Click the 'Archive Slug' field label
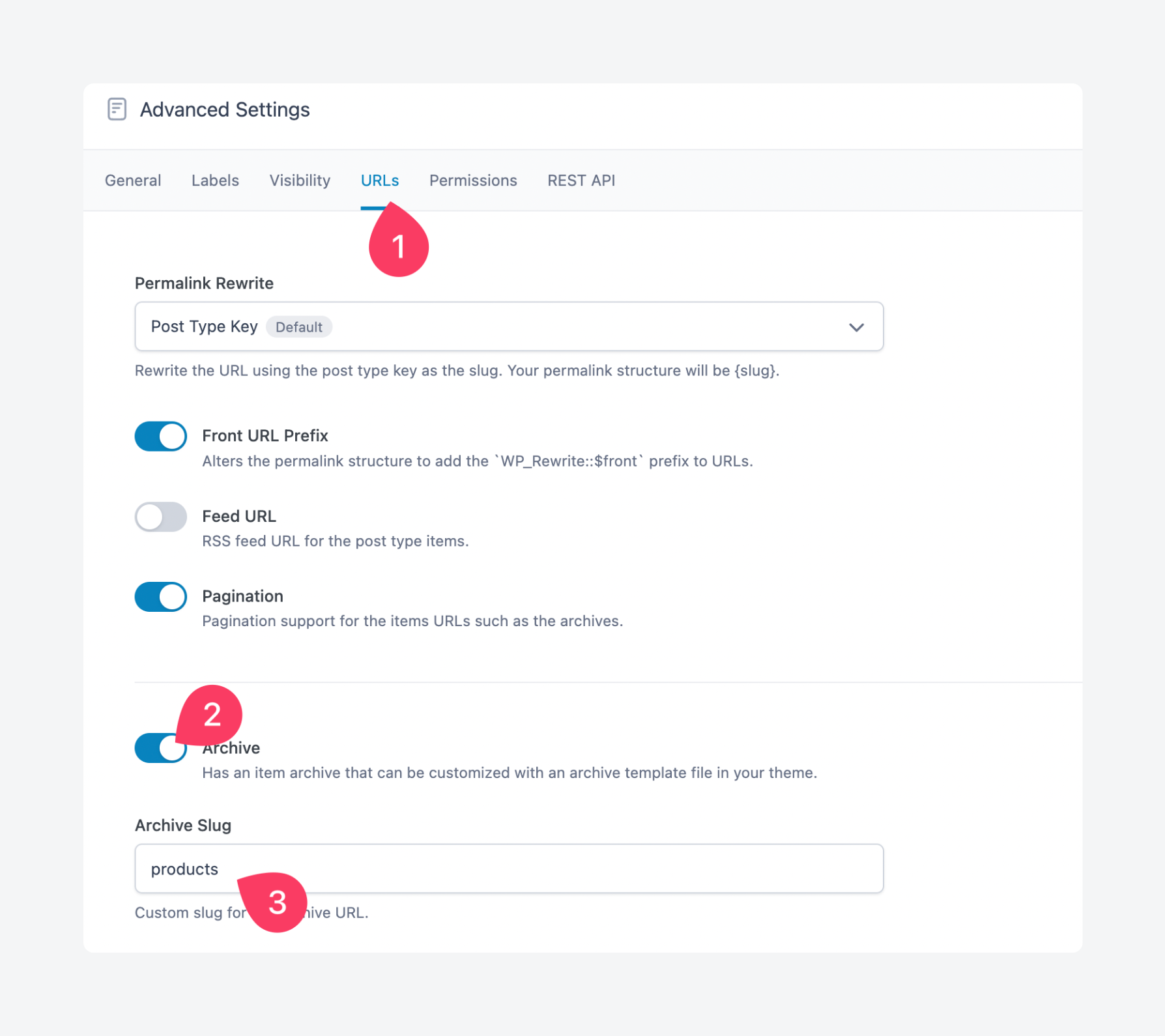This screenshot has width=1165, height=1036. [183, 826]
